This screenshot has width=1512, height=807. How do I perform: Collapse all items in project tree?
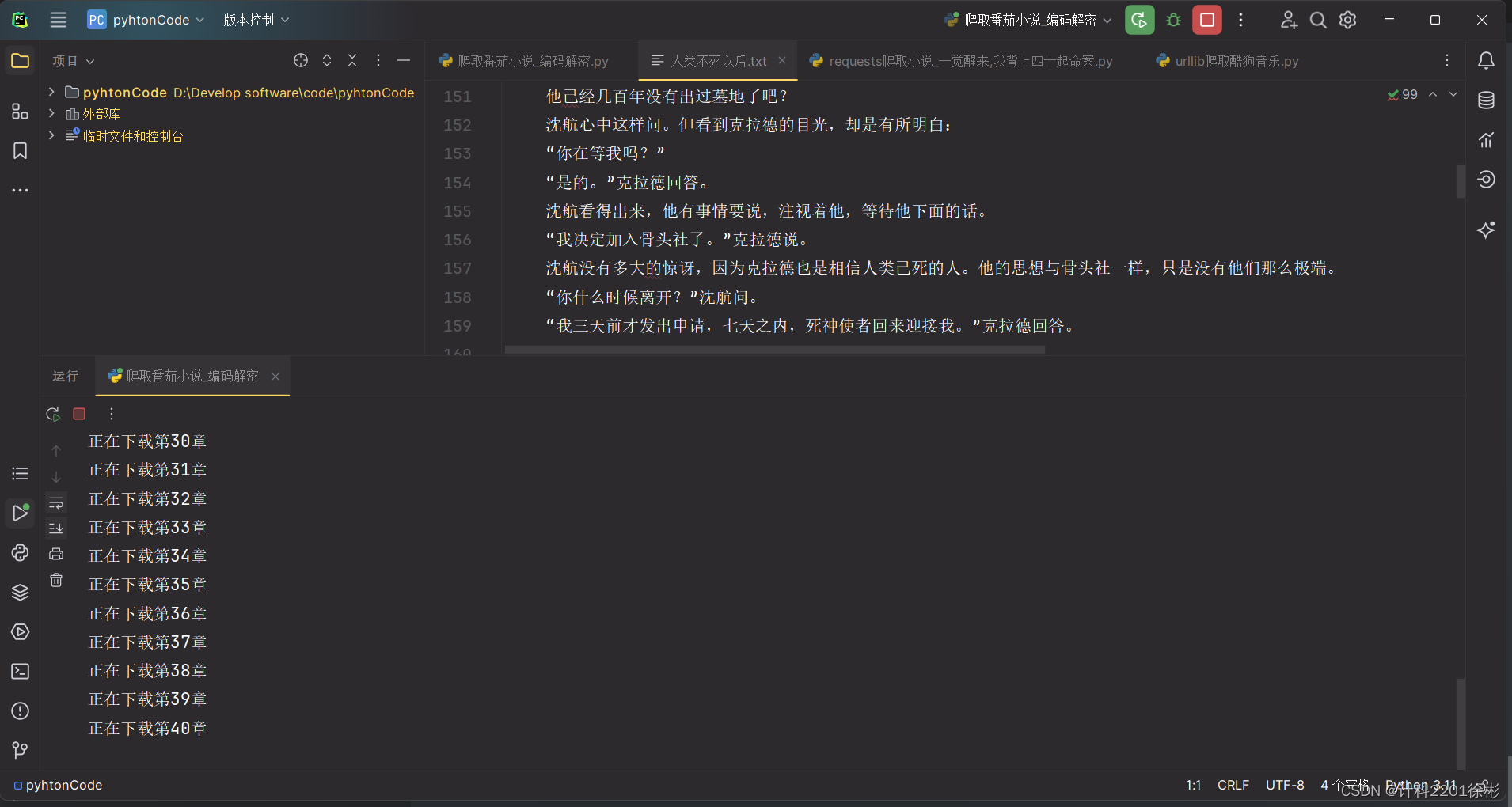pyautogui.click(x=352, y=60)
